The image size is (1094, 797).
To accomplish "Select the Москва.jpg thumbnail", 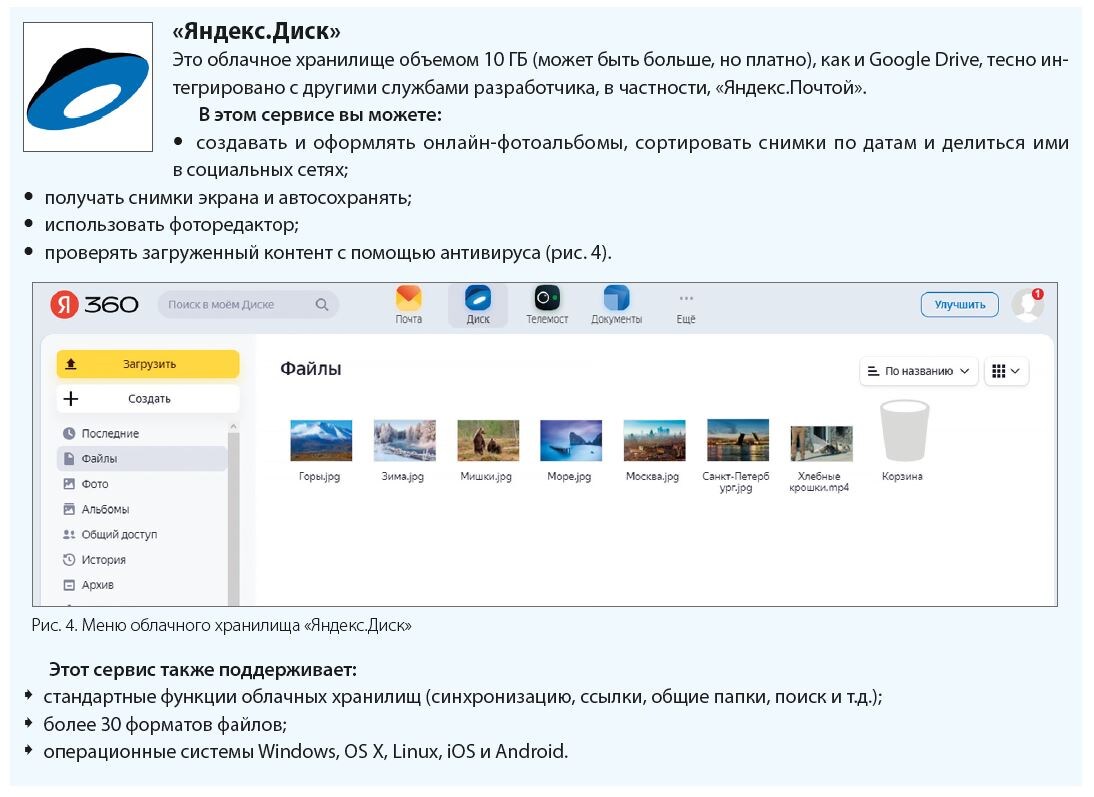I will point(654,440).
